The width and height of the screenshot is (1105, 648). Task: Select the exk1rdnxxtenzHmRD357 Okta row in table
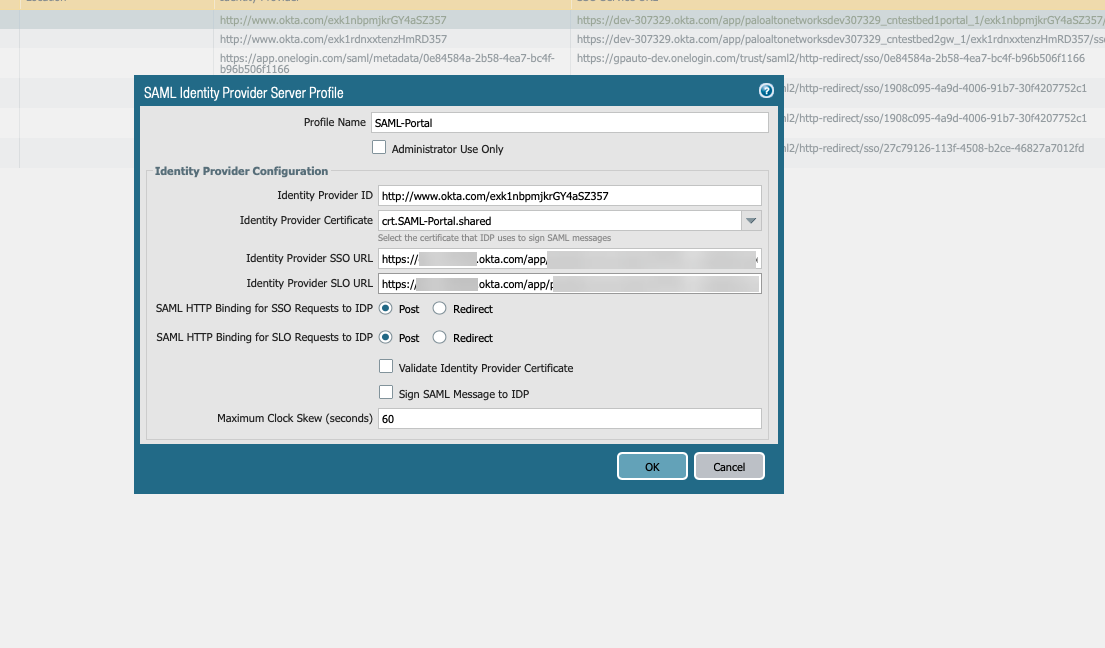(x=333, y=39)
